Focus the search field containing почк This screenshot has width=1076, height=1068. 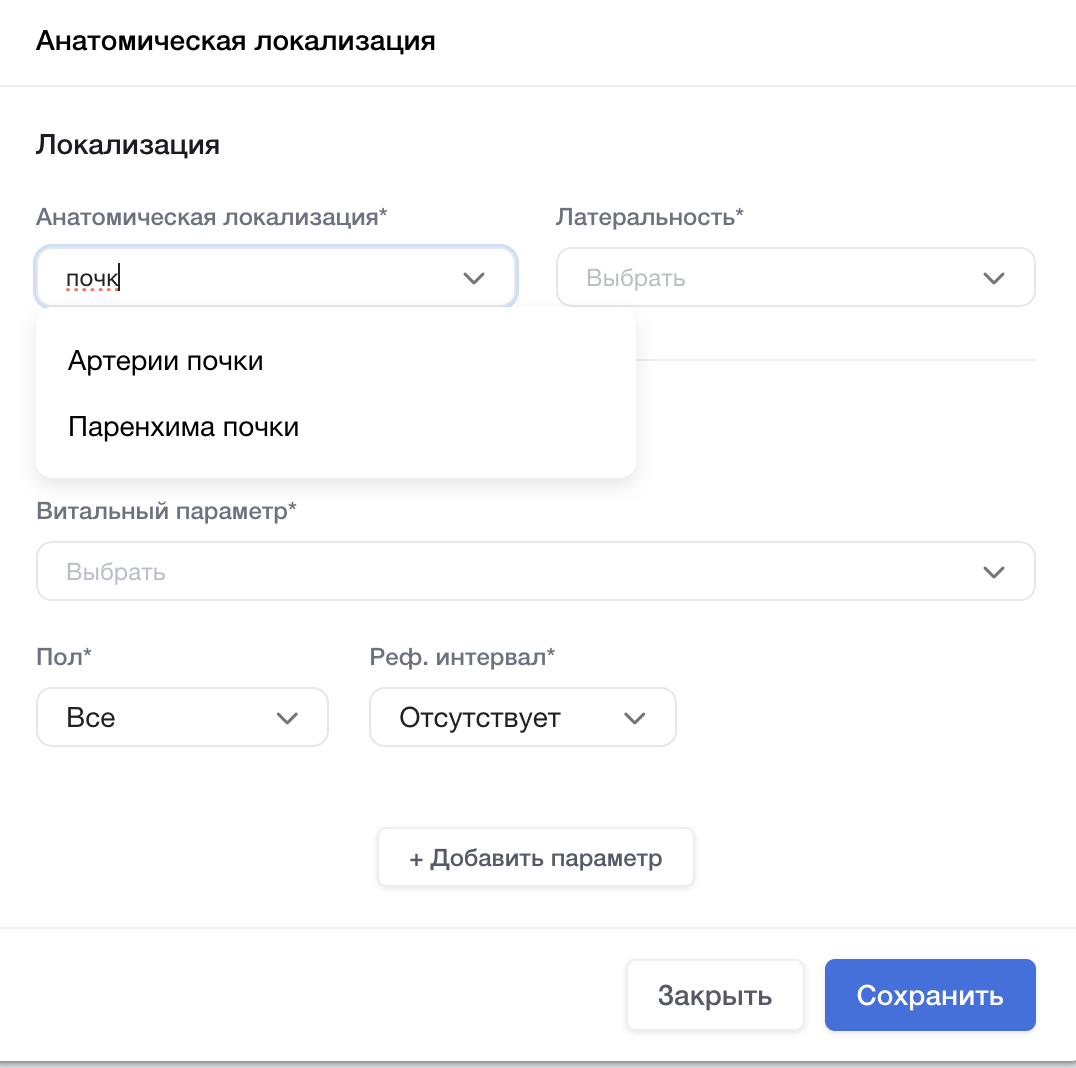(x=250, y=278)
